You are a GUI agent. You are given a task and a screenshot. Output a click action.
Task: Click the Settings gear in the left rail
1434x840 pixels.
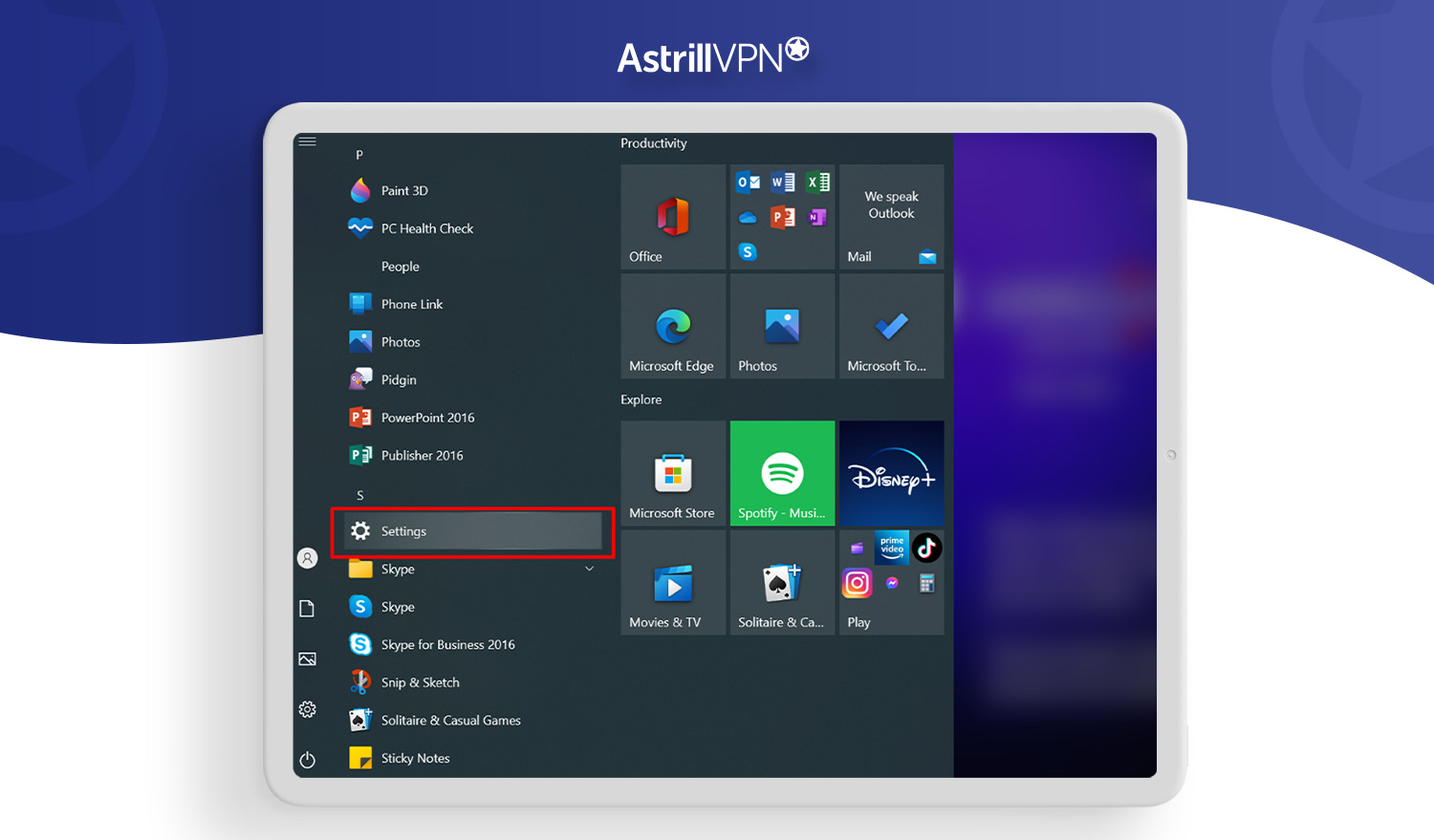[x=307, y=709]
